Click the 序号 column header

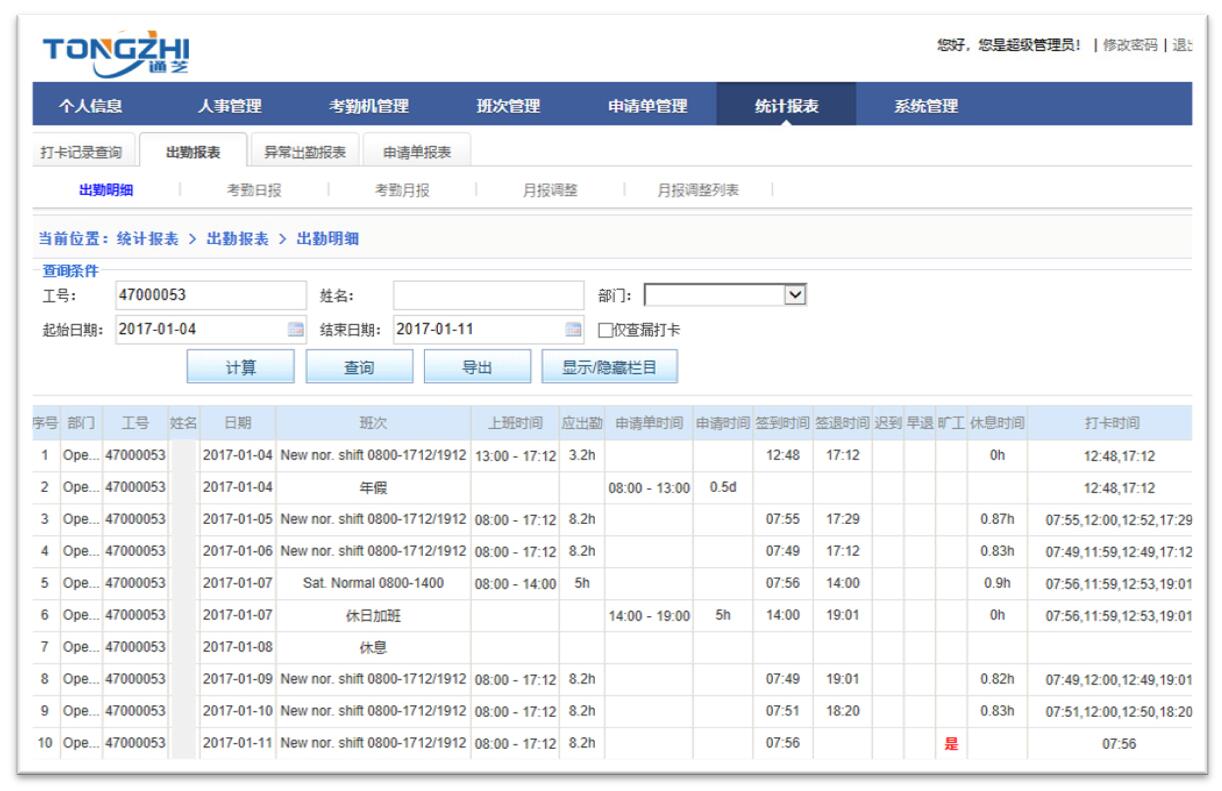point(45,423)
